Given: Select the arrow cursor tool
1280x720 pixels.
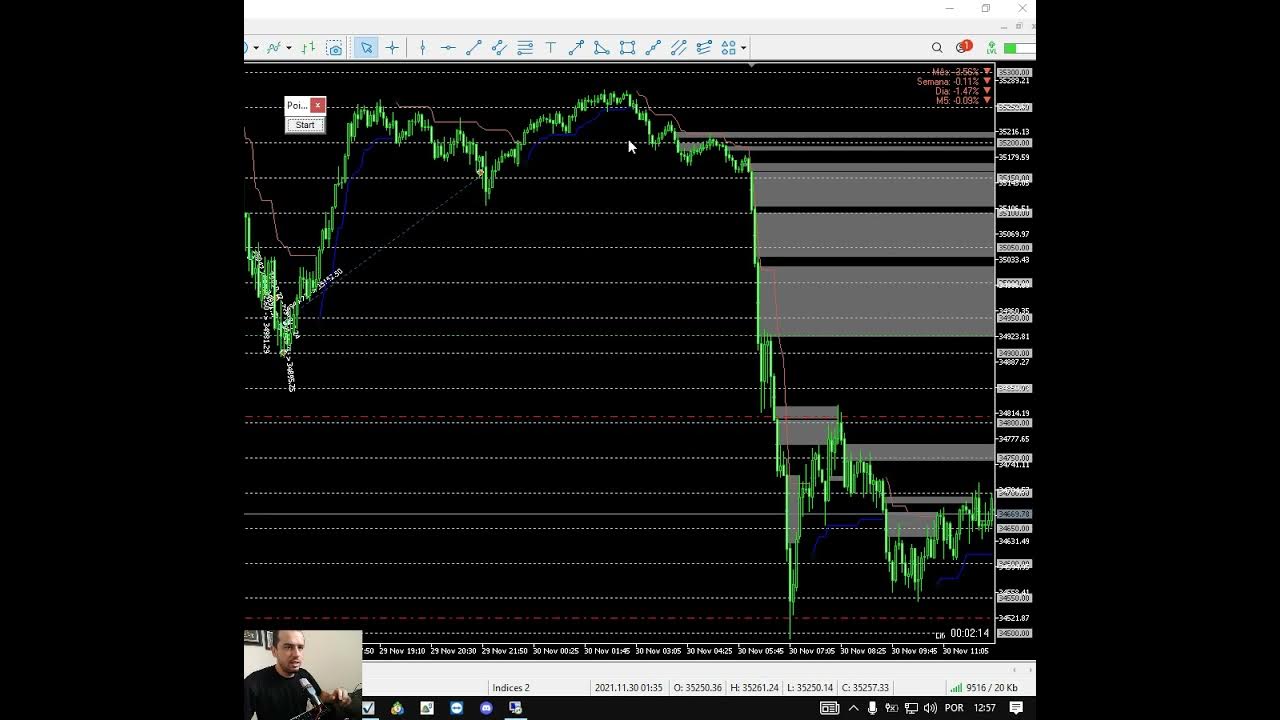Looking at the screenshot, I should point(366,47).
